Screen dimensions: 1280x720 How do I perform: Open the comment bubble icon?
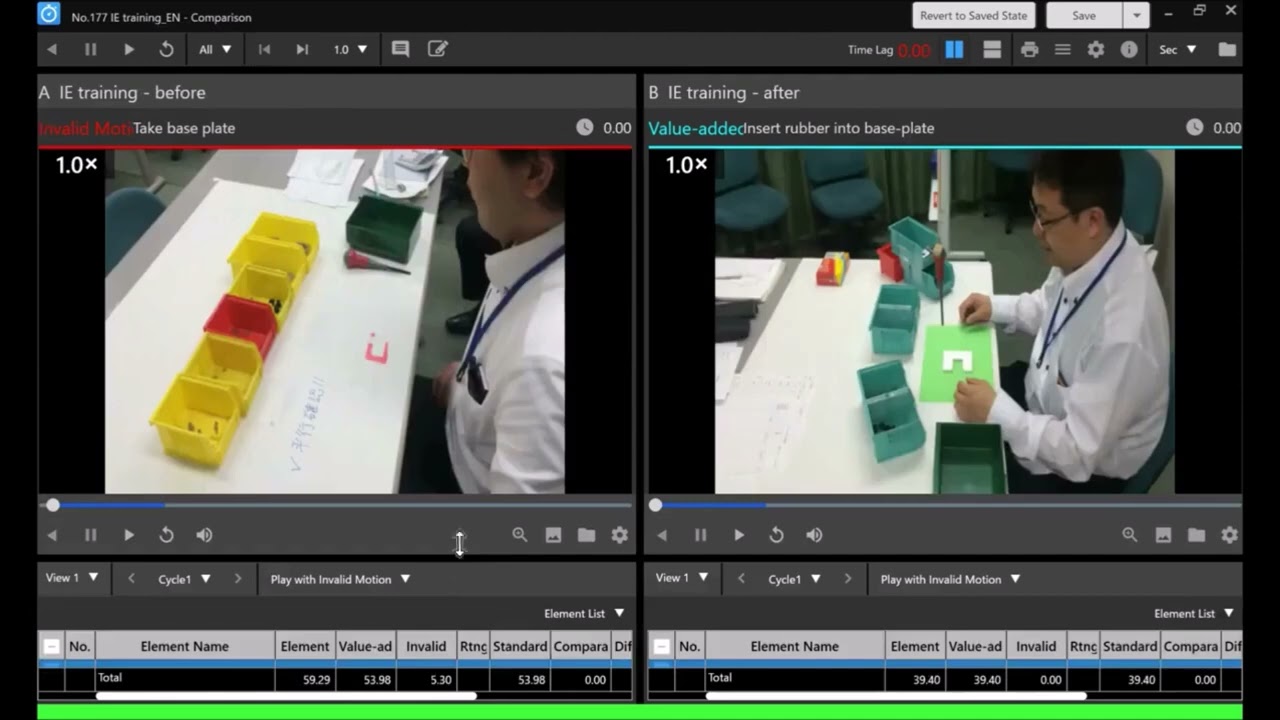point(400,49)
